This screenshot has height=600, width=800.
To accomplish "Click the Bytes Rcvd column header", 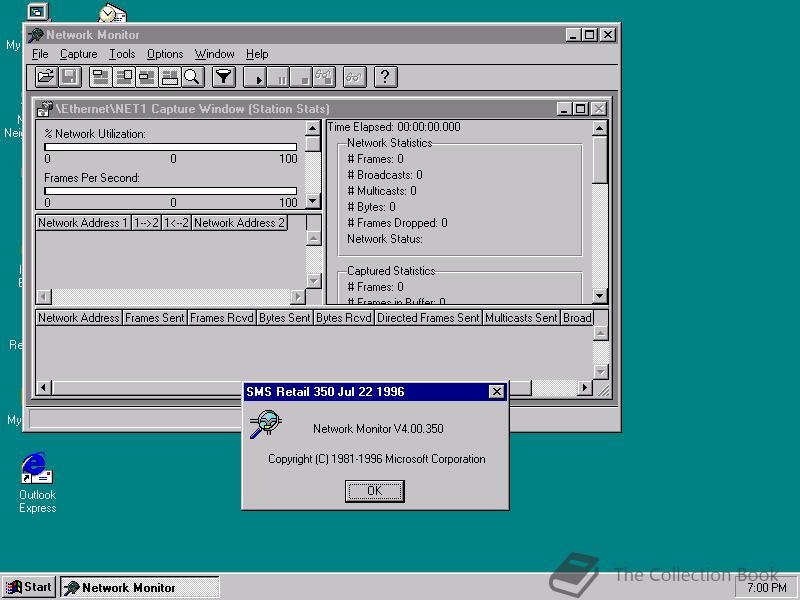I will pos(343,318).
